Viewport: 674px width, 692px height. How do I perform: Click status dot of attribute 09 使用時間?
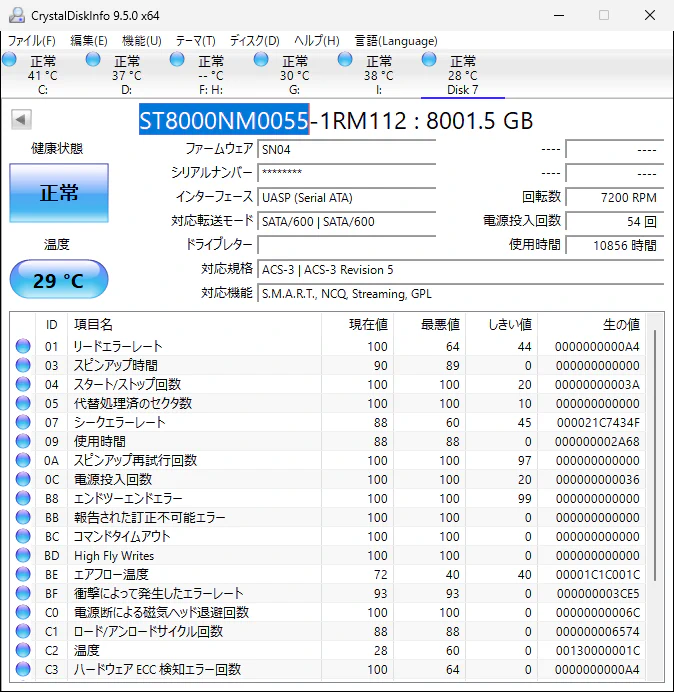[23, 441]
